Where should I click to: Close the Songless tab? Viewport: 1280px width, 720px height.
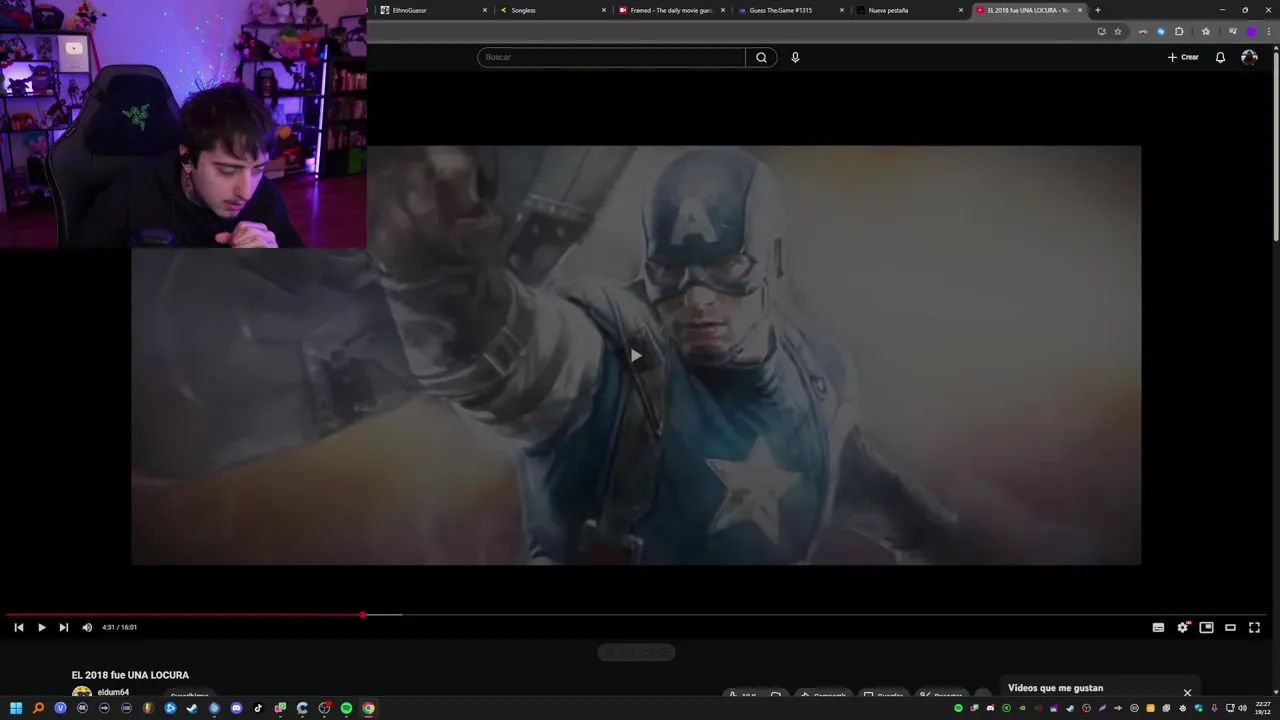[x=604, y=10]
